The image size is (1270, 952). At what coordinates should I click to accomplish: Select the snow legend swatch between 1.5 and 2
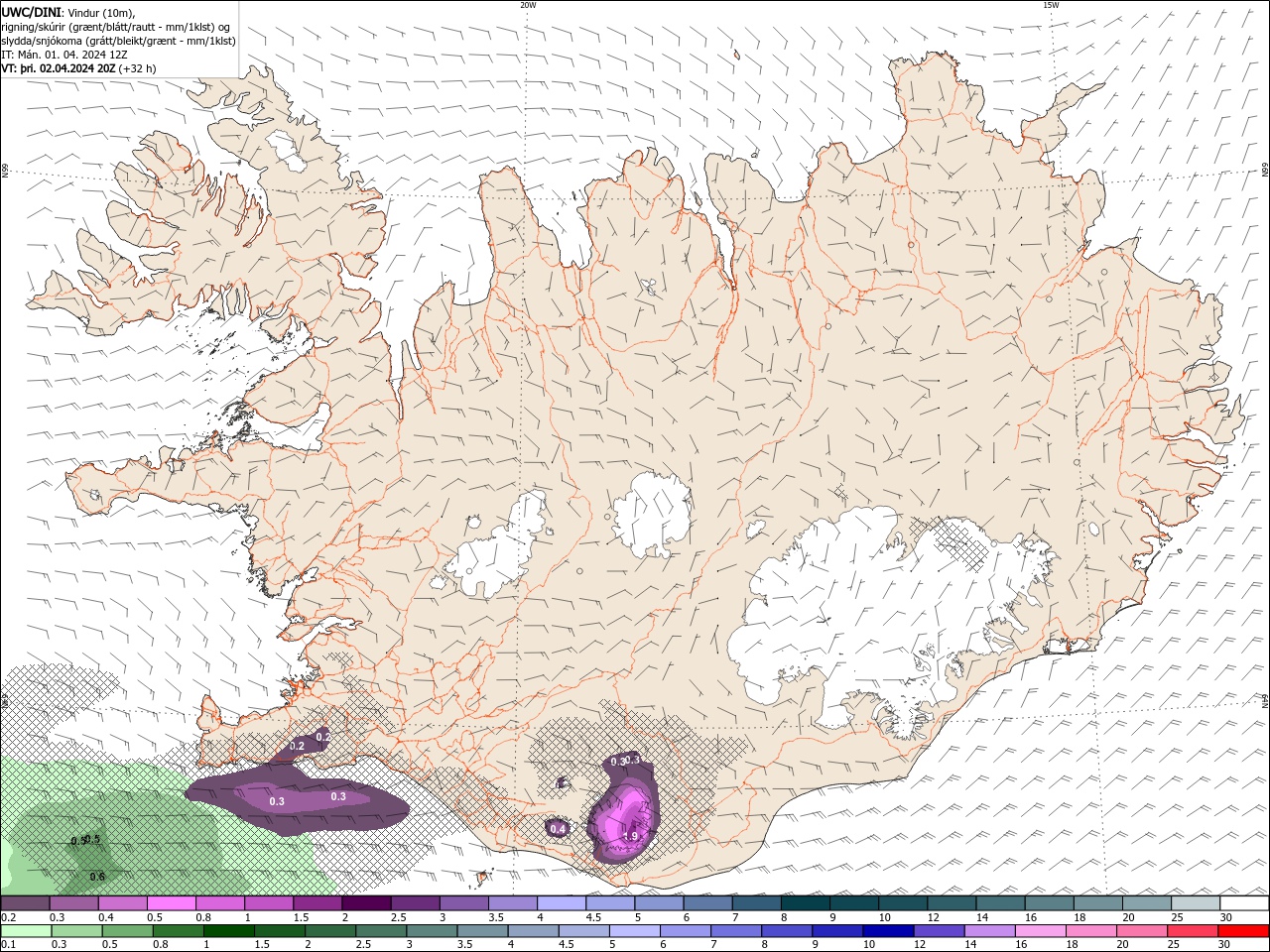[x=317, y=903]
